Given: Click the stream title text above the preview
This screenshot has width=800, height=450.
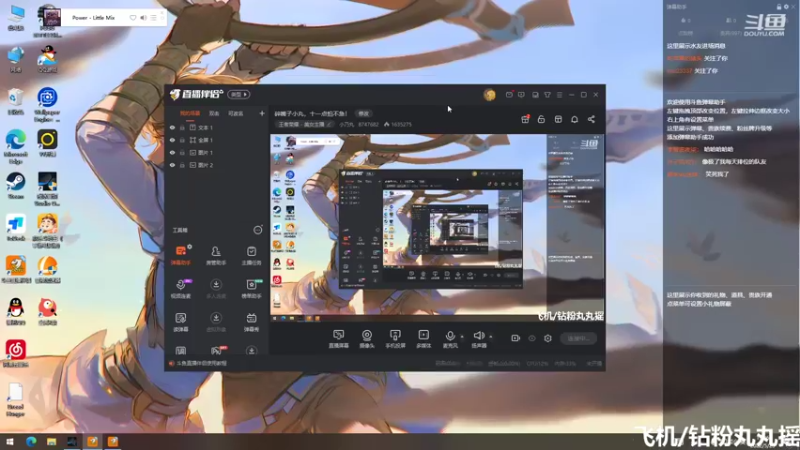Looking at the screenshot, I should tap(311, 114).
